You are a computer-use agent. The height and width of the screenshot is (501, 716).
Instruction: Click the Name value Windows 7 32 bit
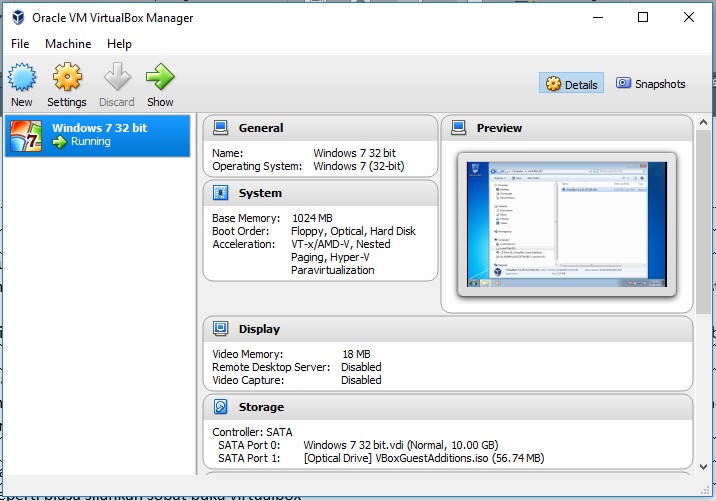point(354,153)
